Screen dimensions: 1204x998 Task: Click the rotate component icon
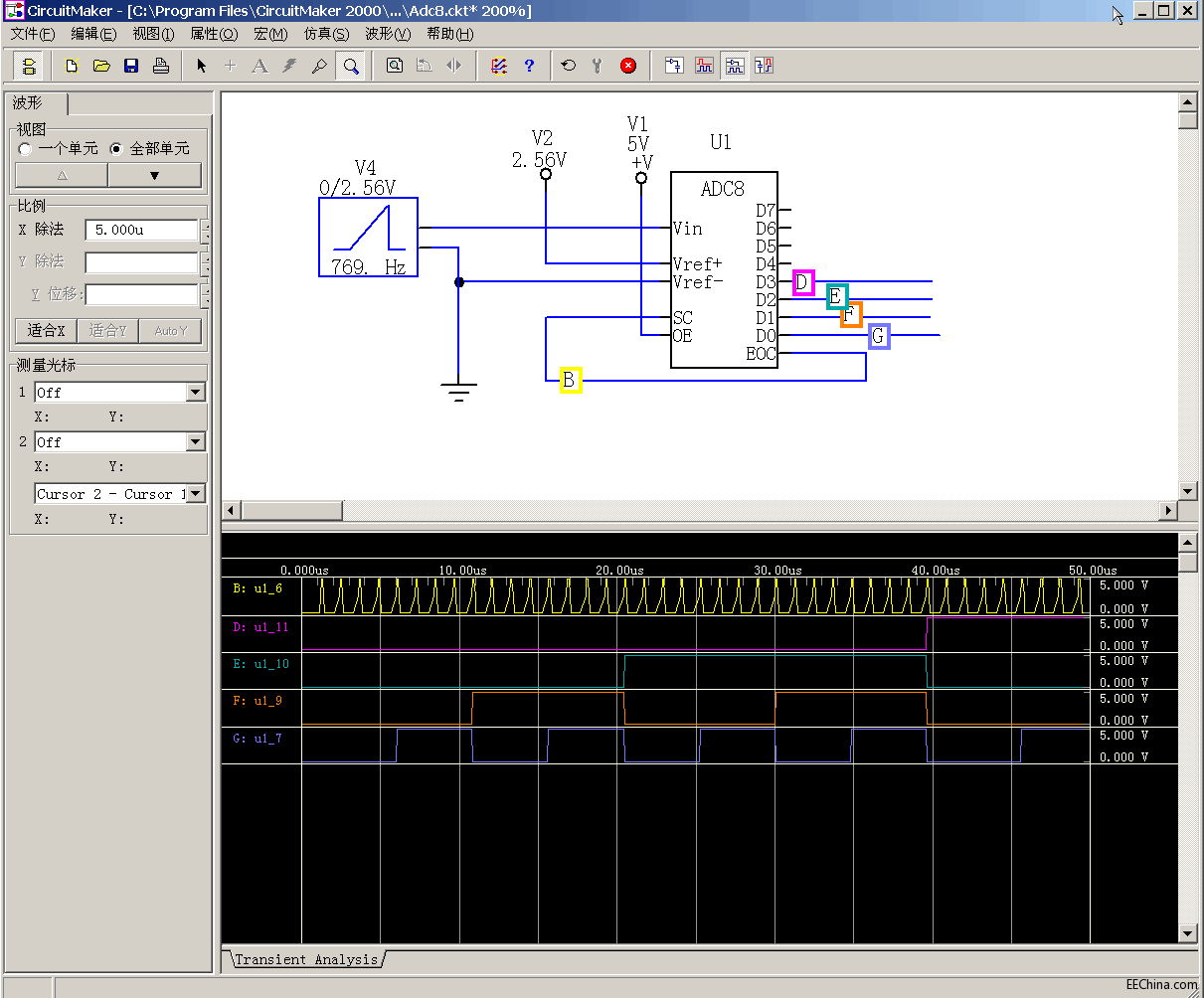425,66
